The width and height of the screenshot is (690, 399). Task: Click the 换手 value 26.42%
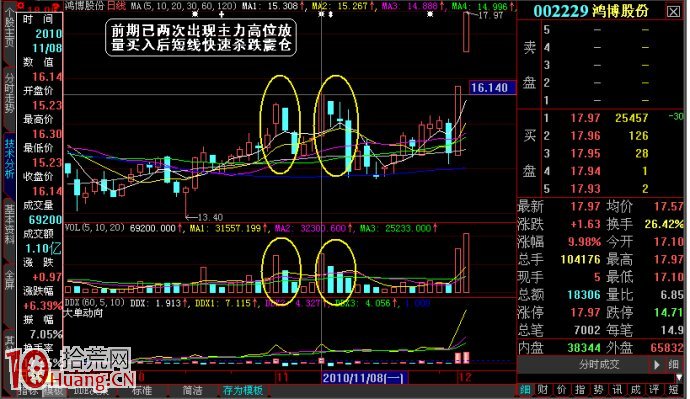[664, 224]
